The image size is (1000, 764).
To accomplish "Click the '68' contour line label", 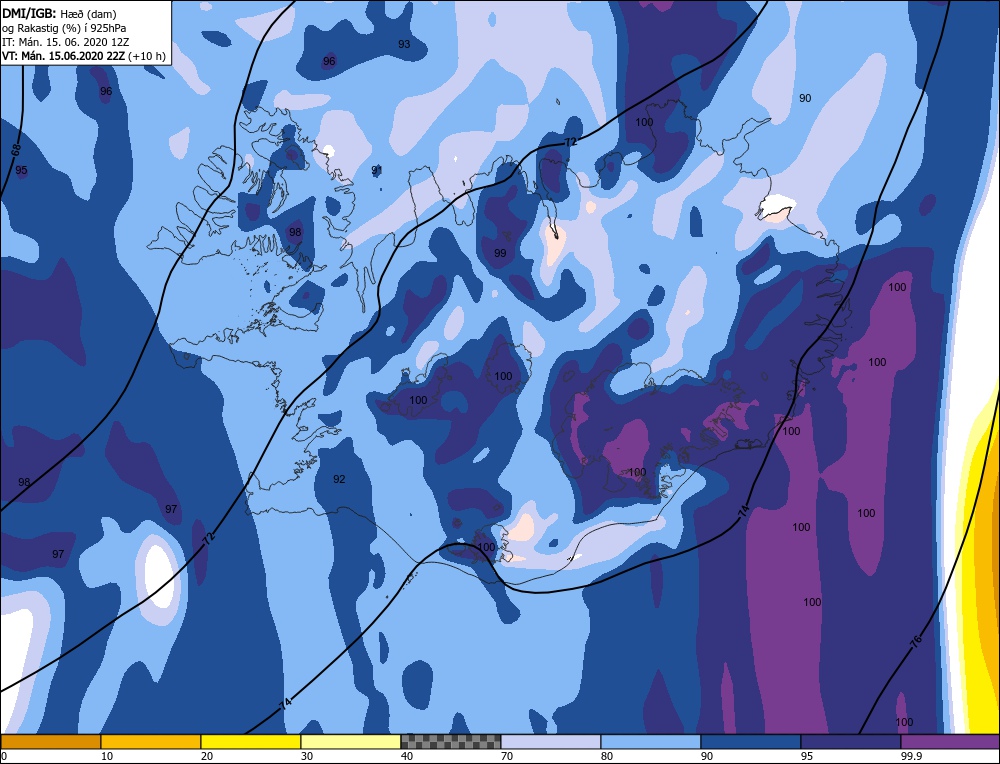I will (16, 151).
